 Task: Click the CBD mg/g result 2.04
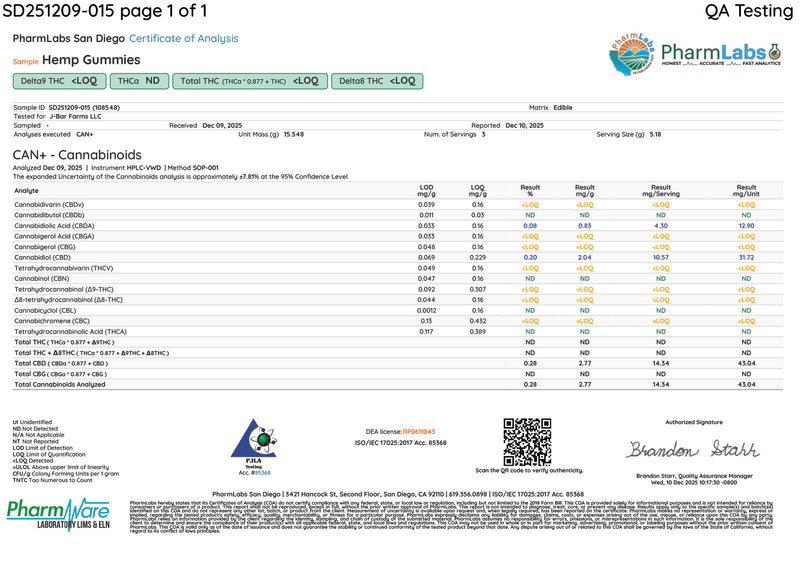click(585, 258)
